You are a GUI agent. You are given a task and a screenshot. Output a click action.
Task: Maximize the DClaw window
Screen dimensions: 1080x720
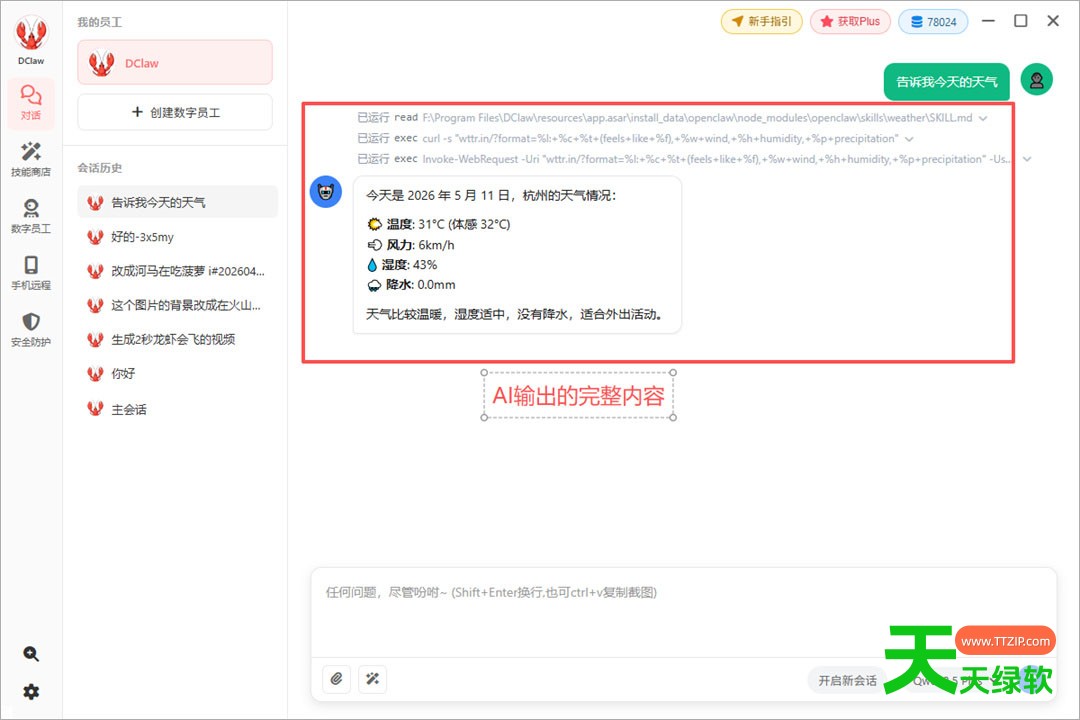(x=1021, y=21)
